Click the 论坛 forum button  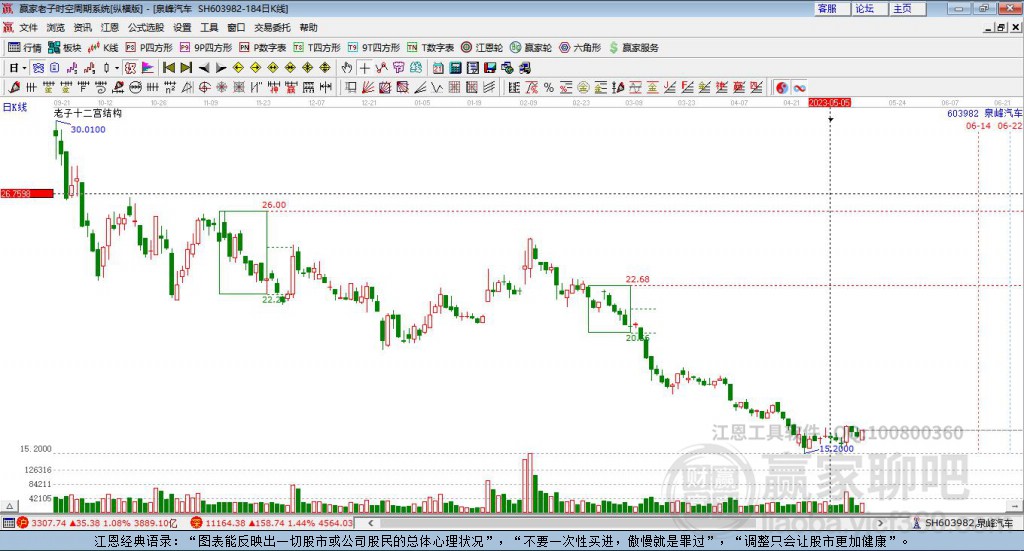pyautogui.click(x=870, y=8)
